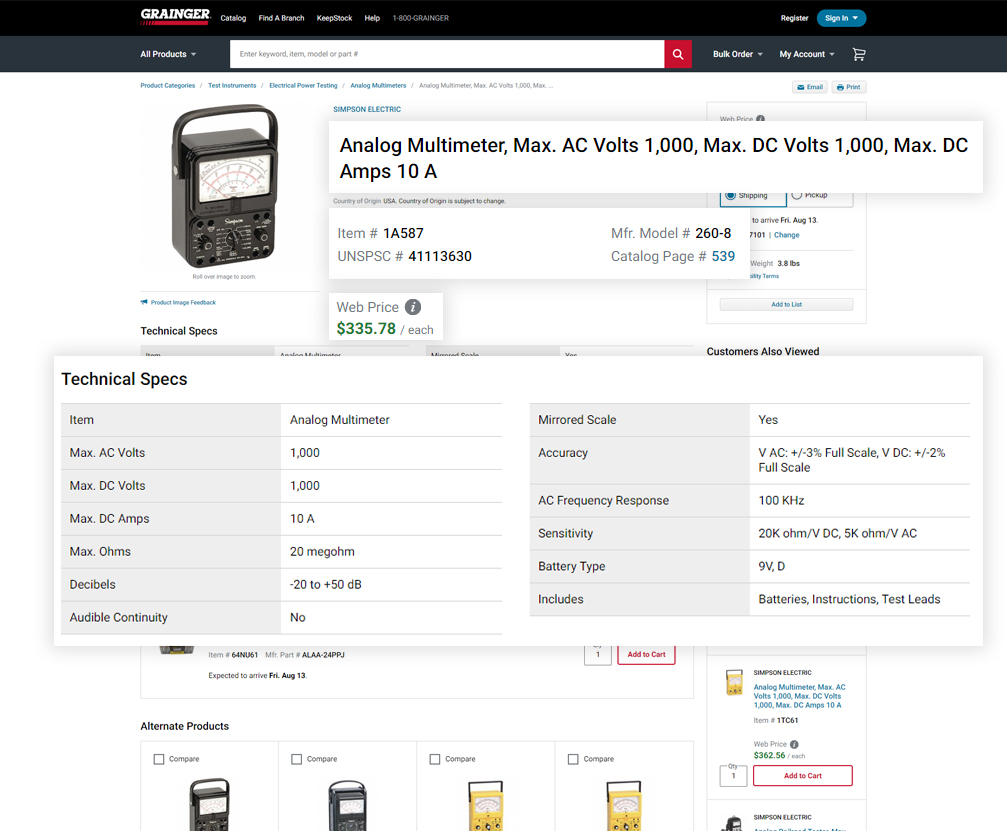Viewport: 1007px width, 831px height.
Task: Tick the fourth Compare checkbox
Action: 573,759
